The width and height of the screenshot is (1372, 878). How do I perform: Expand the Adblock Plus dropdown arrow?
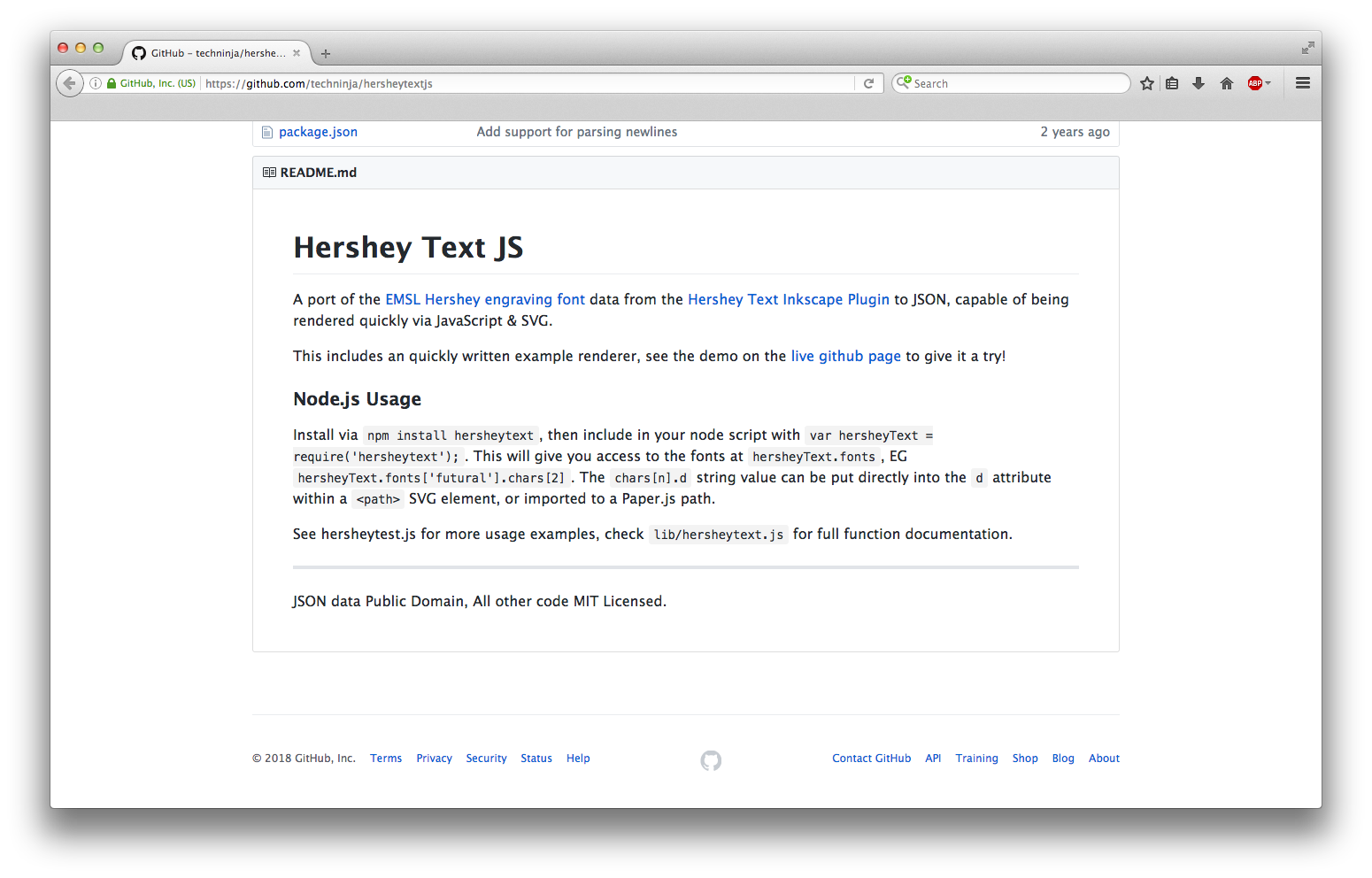1268,83
